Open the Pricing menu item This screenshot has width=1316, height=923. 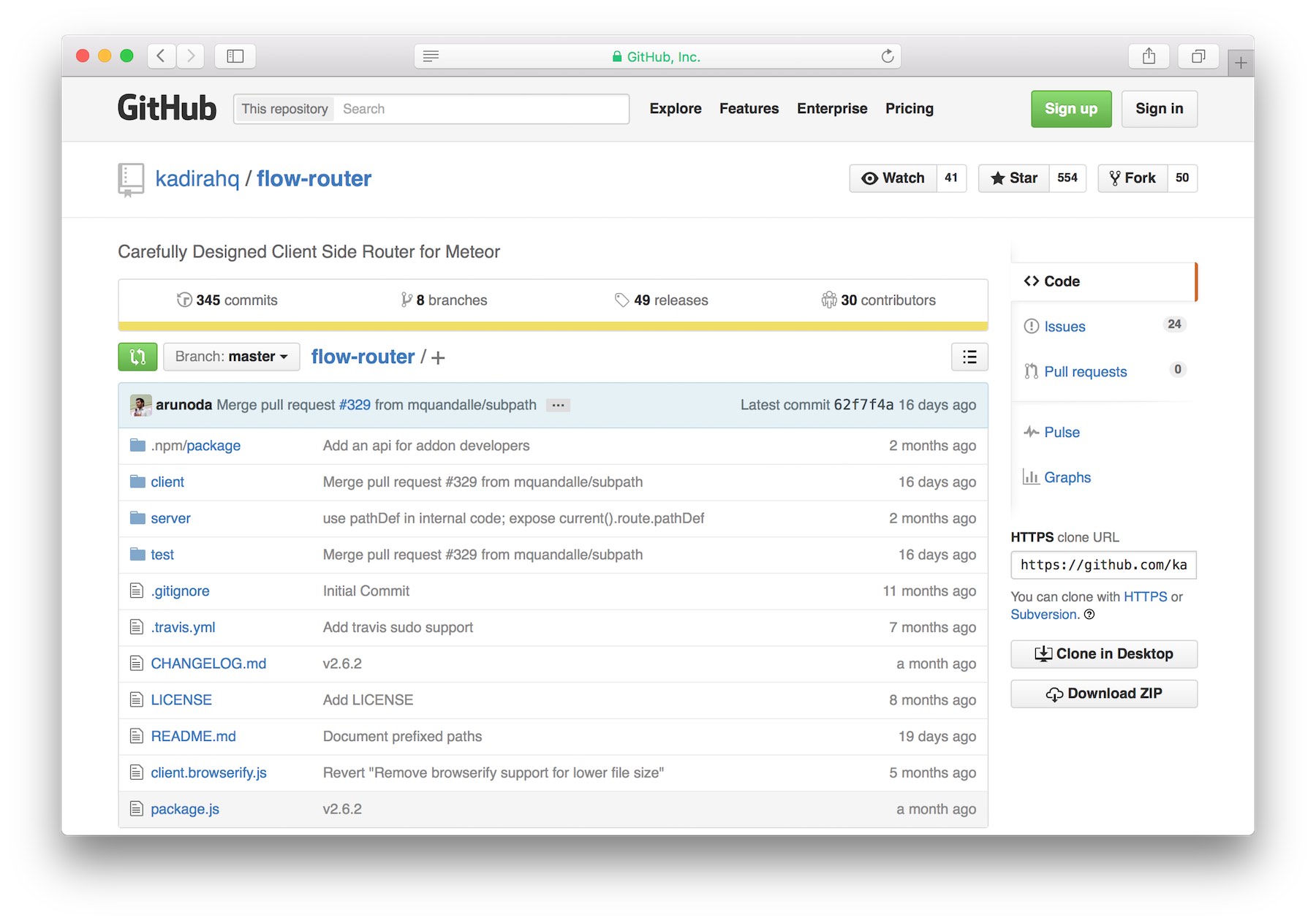(909, 108)
